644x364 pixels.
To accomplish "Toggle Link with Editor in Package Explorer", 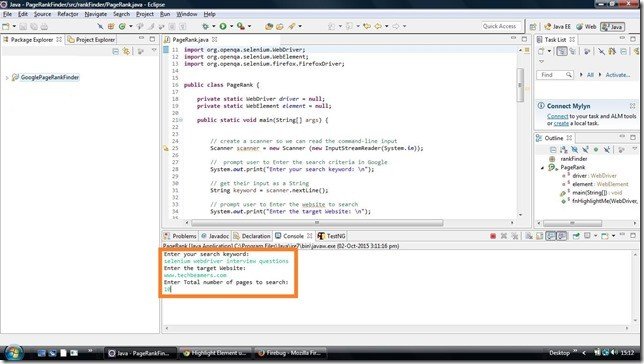I will [126, 51].
